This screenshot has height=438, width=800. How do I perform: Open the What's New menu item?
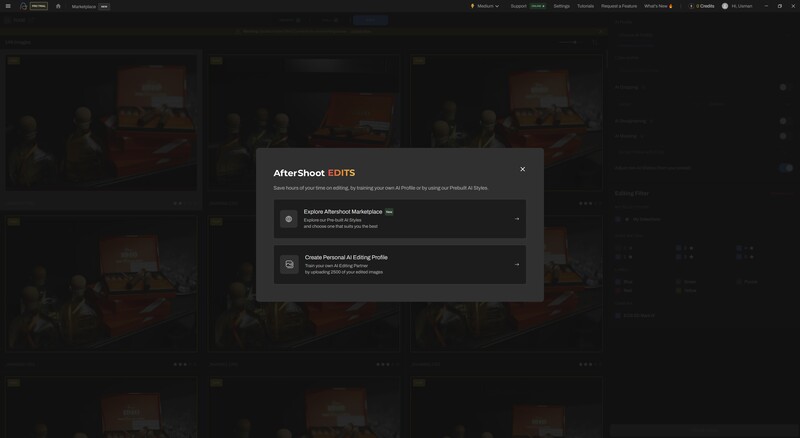point(656,6)
